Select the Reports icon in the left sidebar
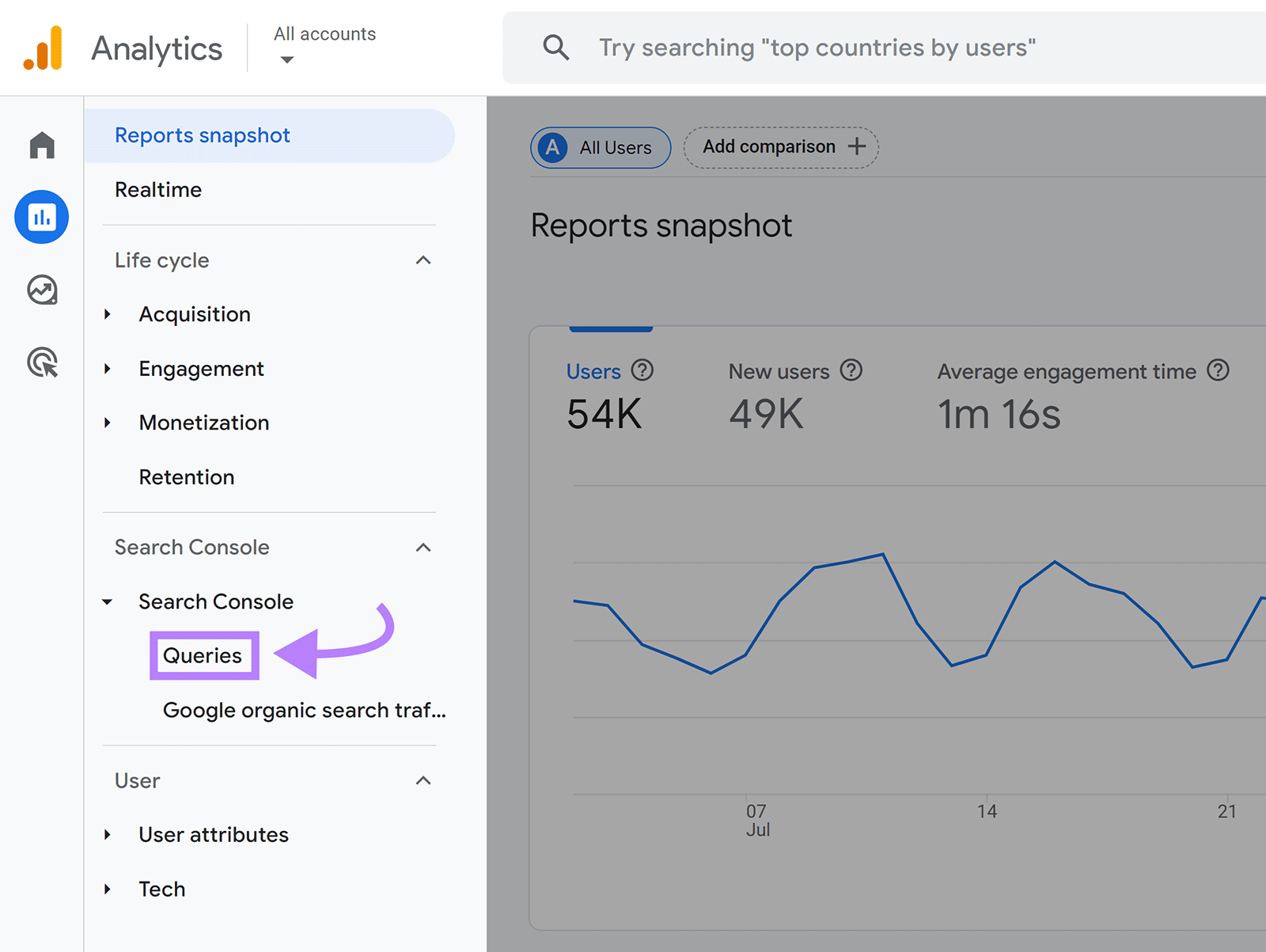The height and width of the screenshot is (952, 1266). pos(41,216)
